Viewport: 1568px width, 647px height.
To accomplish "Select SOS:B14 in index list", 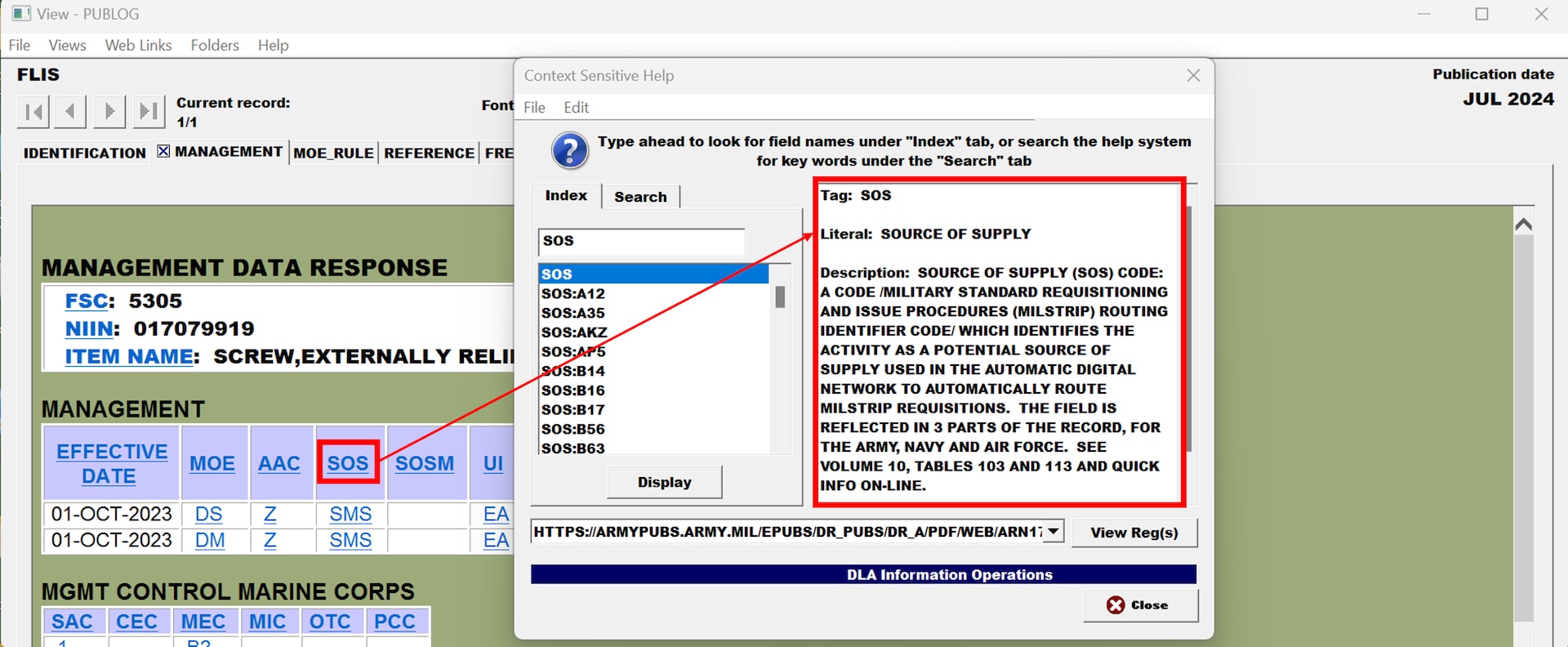I will [653, 371].
